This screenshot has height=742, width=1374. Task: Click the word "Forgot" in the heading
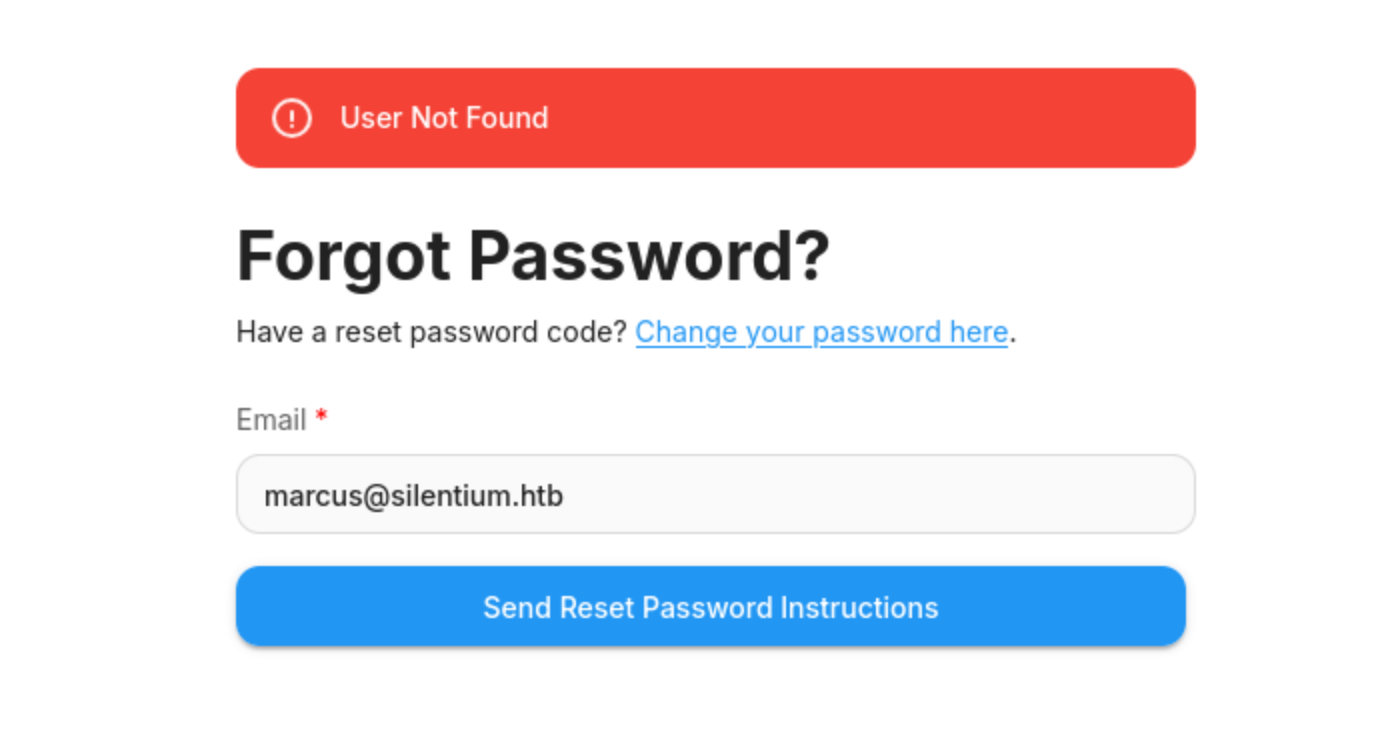343,256
